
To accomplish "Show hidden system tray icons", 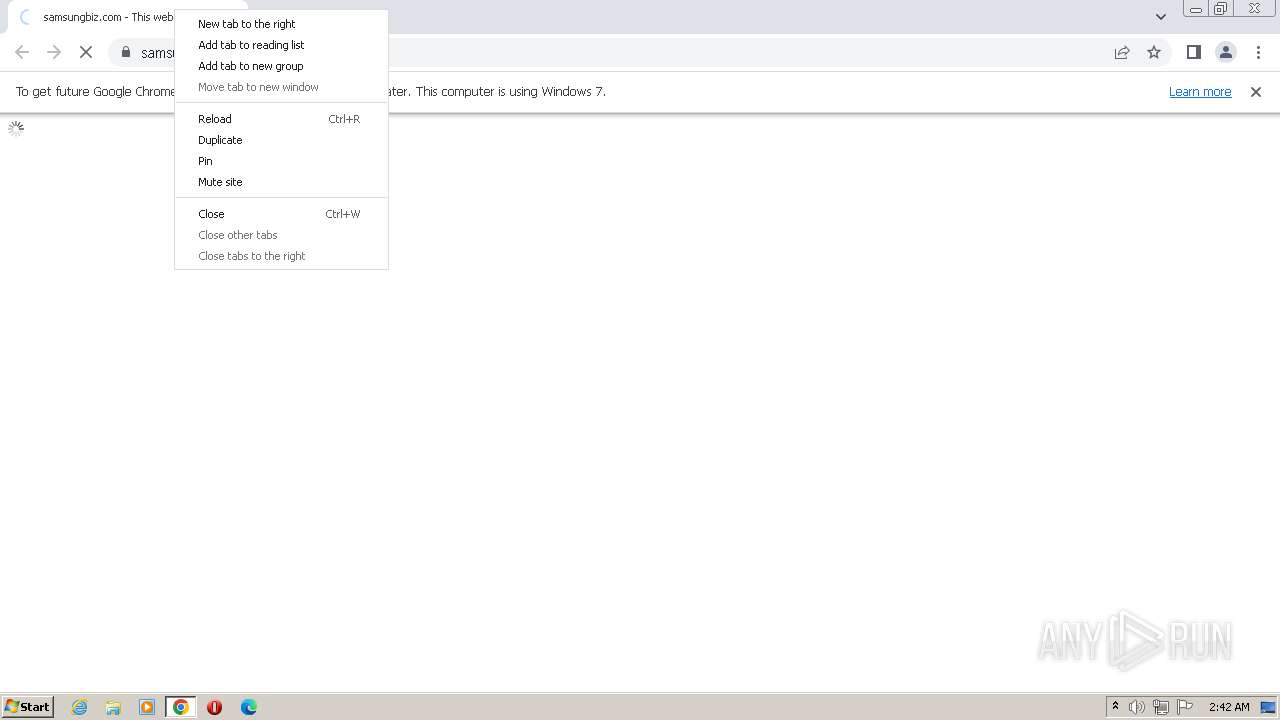I will point(1115,706).
